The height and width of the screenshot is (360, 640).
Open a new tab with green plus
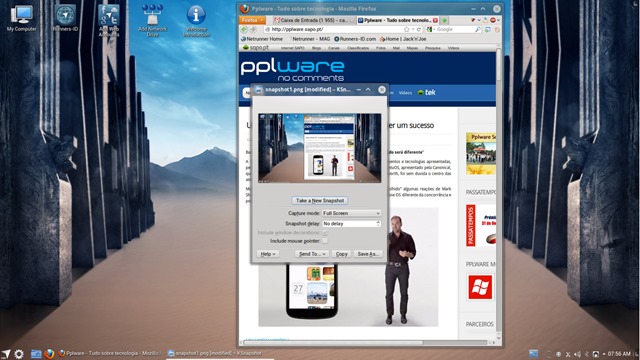tap(444, 20)
